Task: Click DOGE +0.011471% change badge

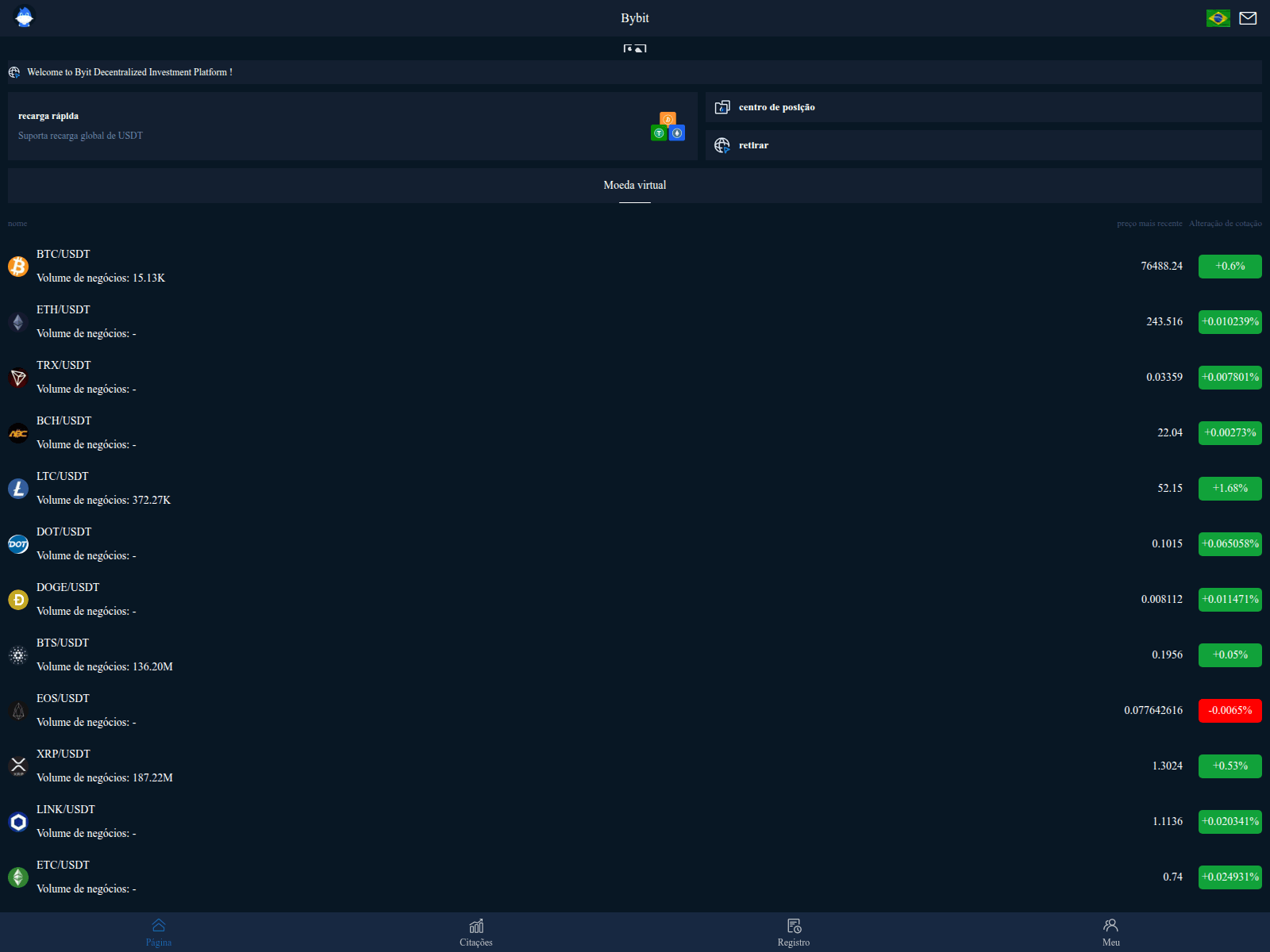Action: point(1230,600)
